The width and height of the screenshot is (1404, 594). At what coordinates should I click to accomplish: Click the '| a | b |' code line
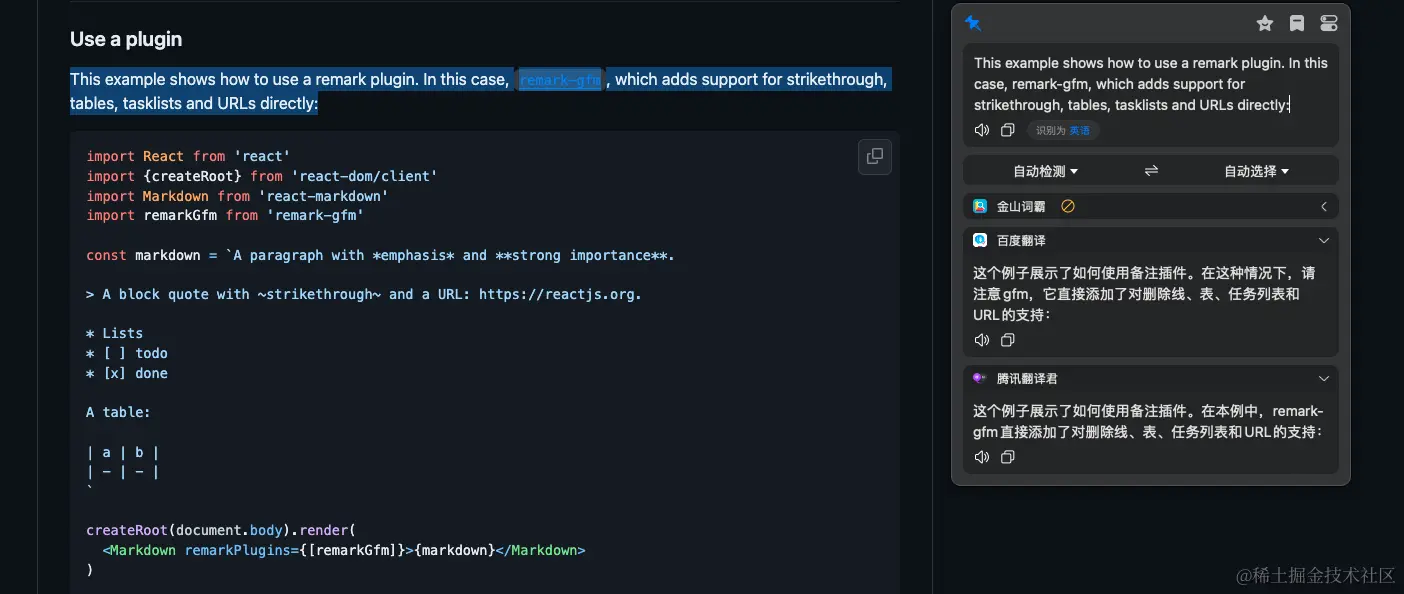[x=123, y=452]
